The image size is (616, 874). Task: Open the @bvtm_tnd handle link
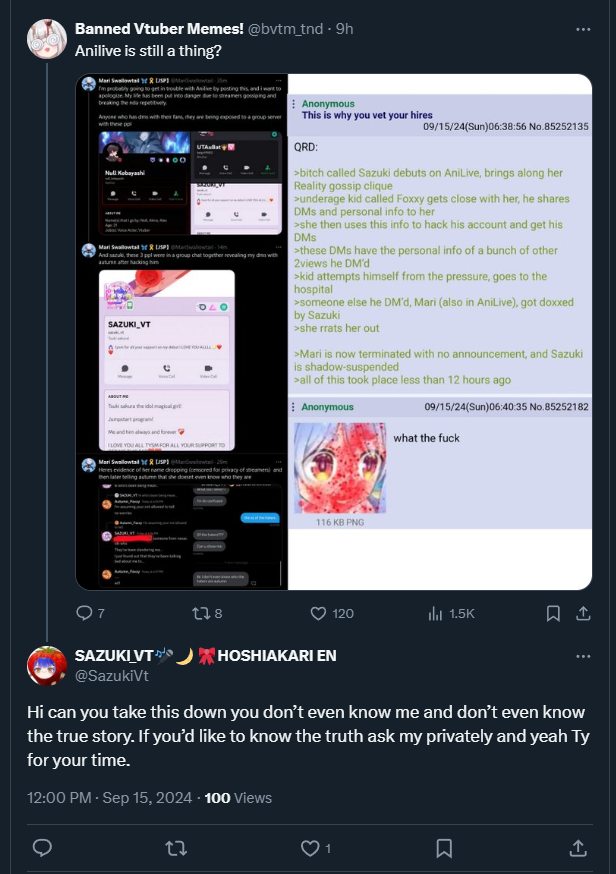pos(285,29)
